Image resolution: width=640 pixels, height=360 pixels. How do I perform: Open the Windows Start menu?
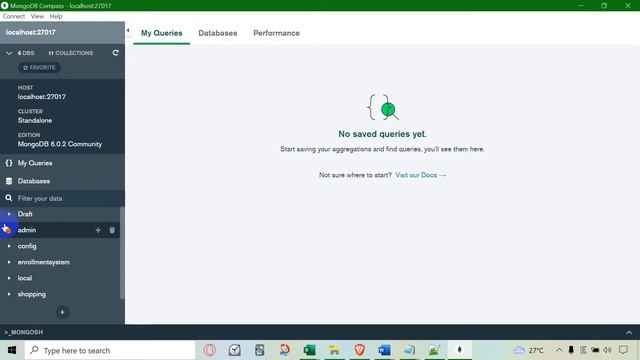click(x=11, y=350)
